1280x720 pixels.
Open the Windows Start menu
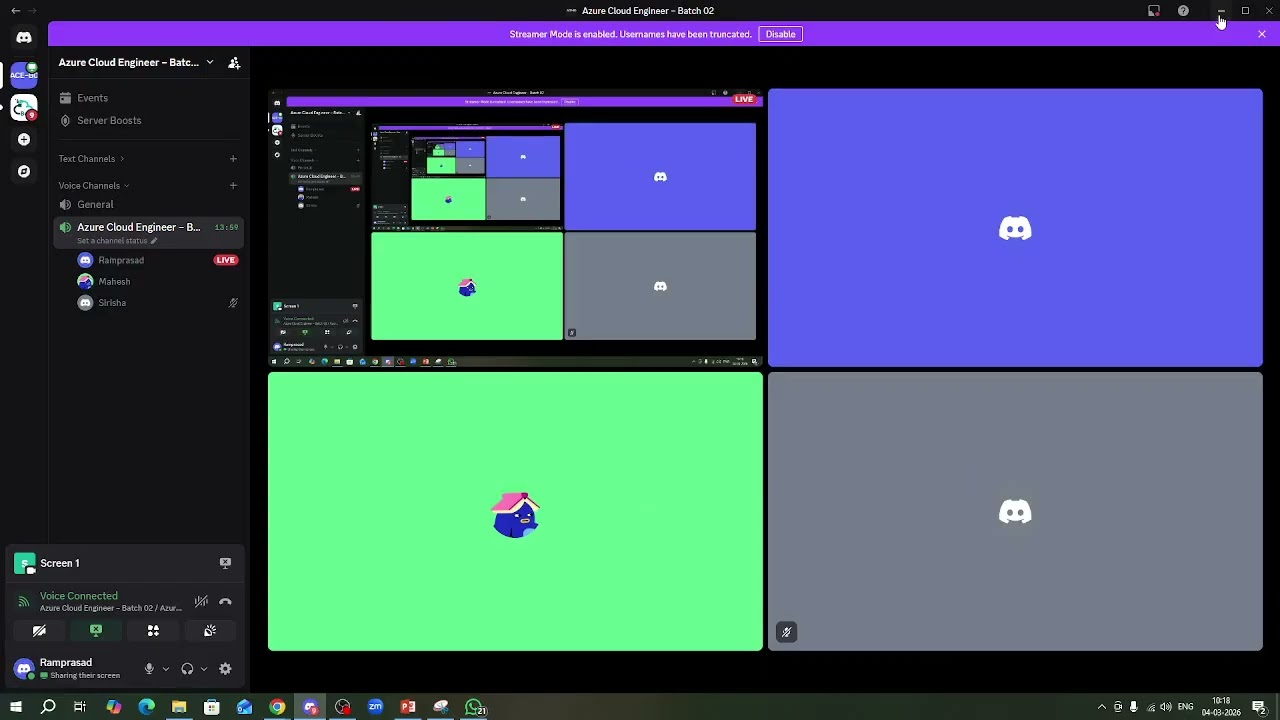[x=15, y=707]
